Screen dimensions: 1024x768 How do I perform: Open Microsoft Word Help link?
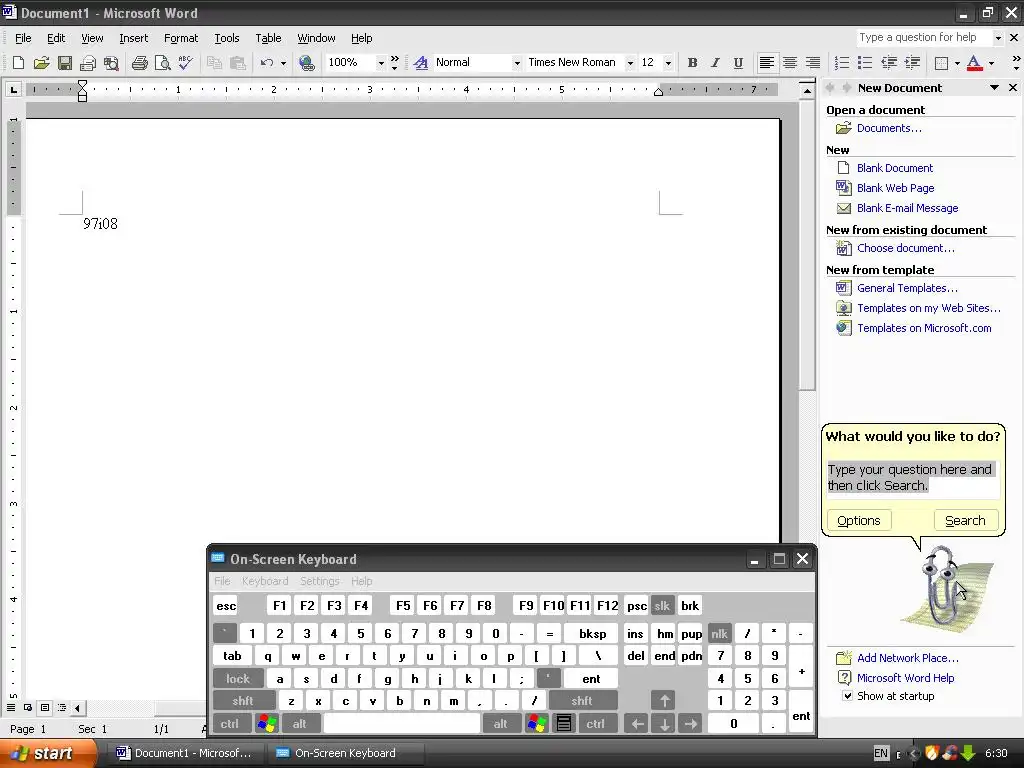(x=905, y=678)
